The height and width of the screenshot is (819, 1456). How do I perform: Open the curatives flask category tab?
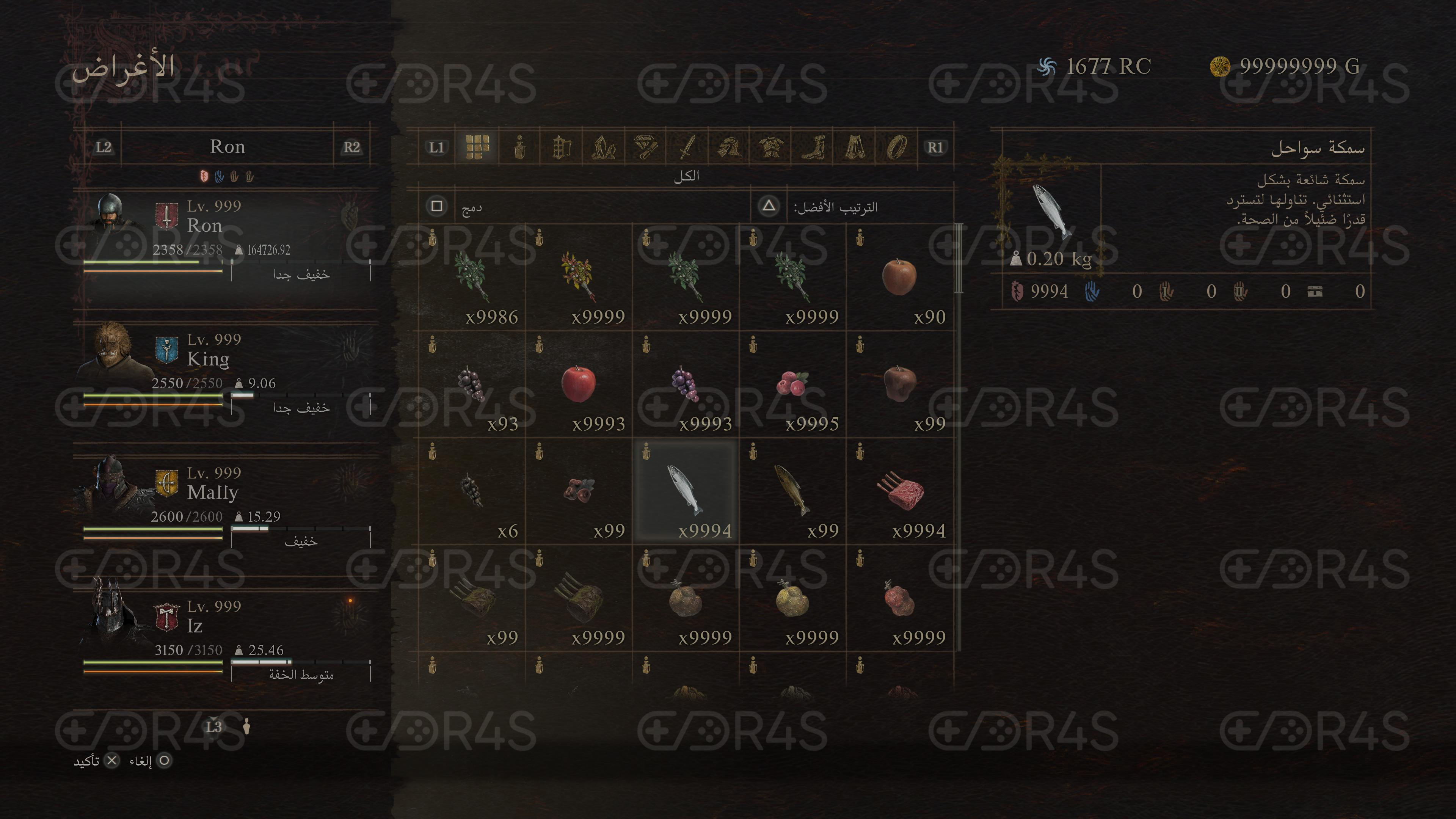pyautogui.click(x=519, y=147)
